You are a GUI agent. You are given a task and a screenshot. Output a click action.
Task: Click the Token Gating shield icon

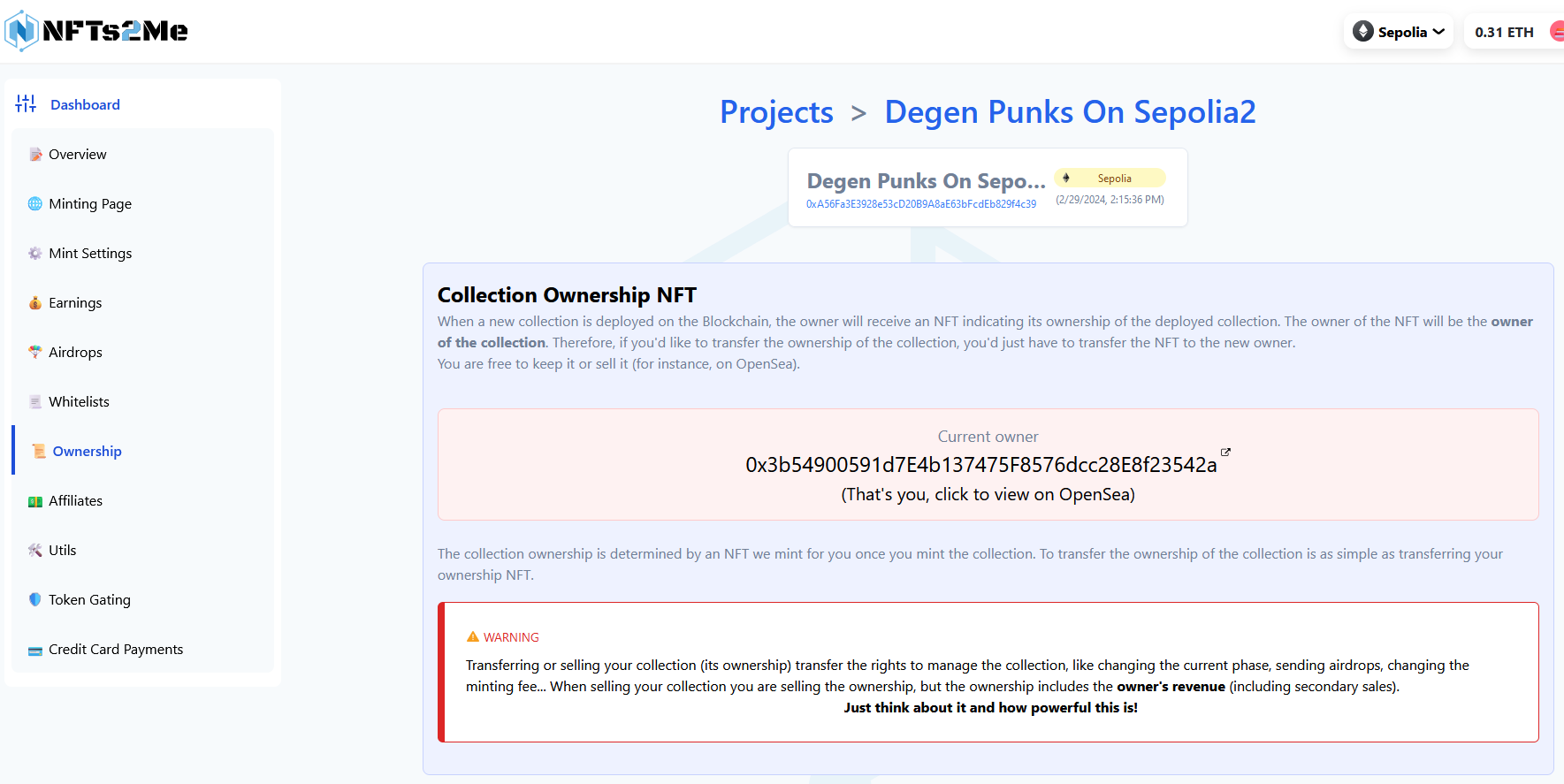tap(35, 600)
